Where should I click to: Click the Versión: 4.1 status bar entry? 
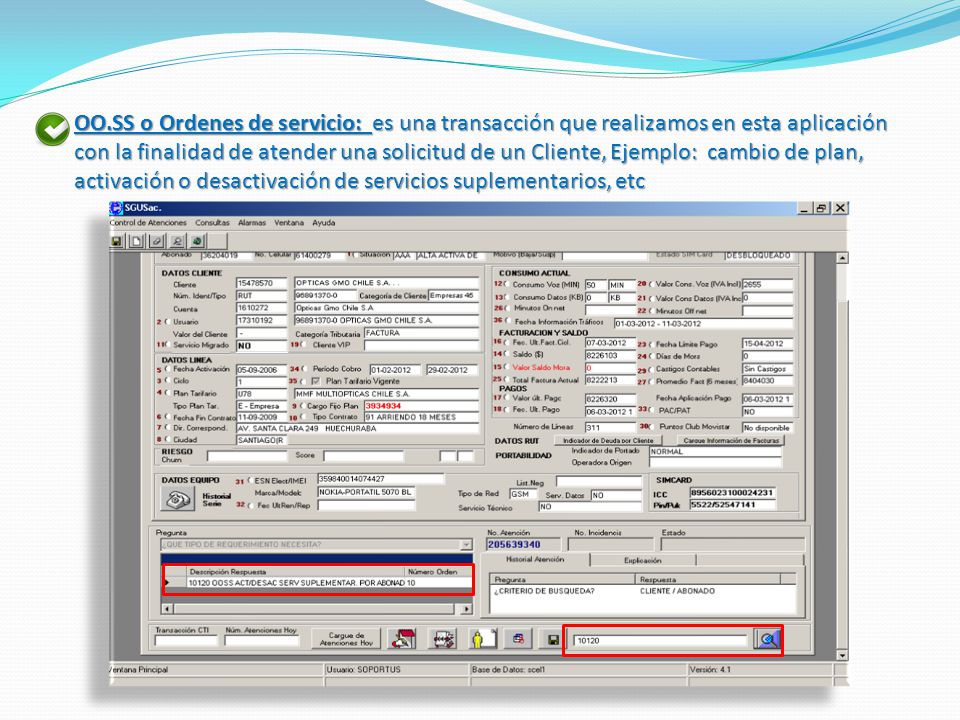coord(760,670)
